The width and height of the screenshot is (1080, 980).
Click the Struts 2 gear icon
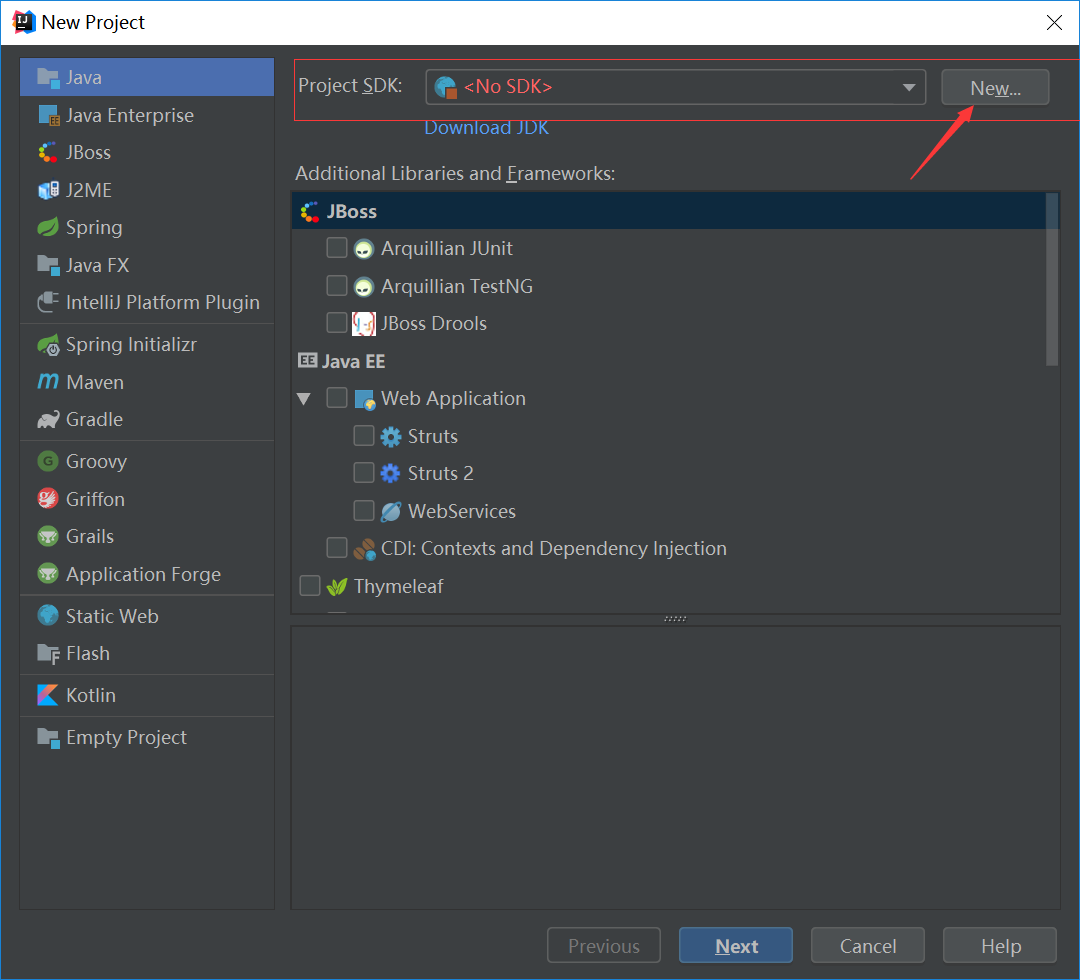(x=391, y=474)
